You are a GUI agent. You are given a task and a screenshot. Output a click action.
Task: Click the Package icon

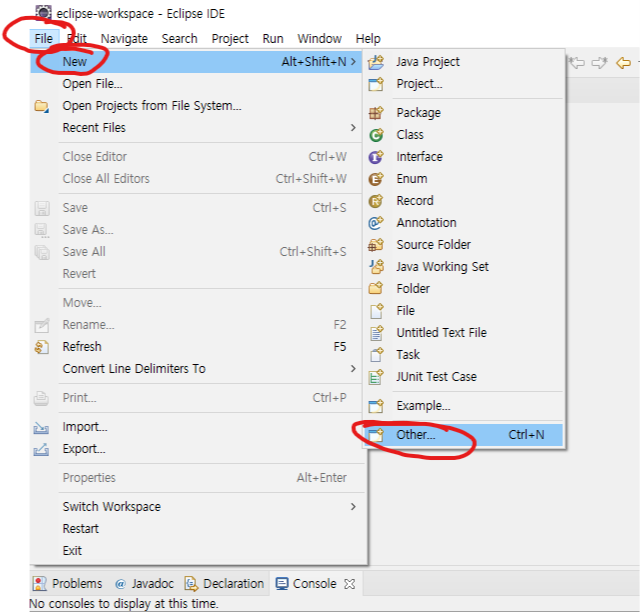[376, 113]
